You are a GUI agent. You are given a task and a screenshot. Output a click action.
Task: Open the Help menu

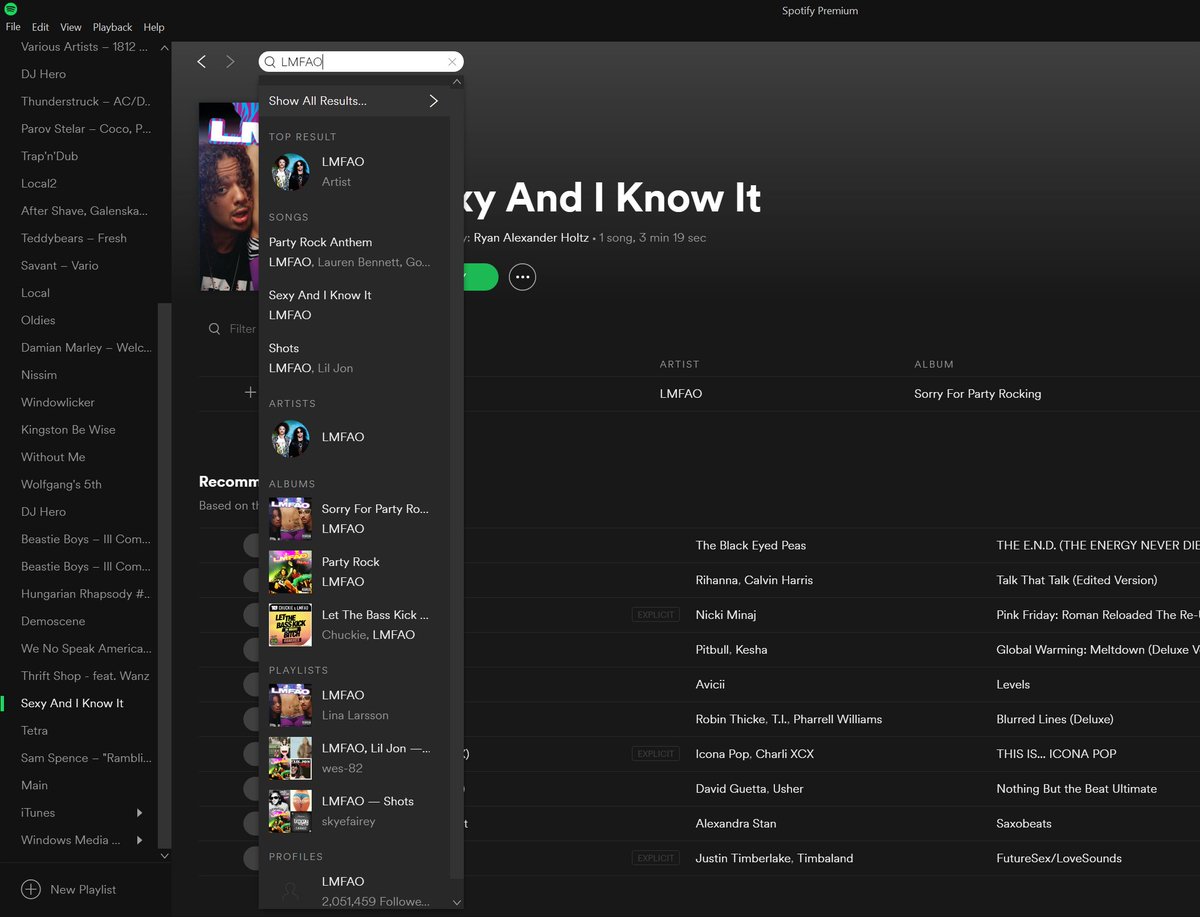point(154,27)
